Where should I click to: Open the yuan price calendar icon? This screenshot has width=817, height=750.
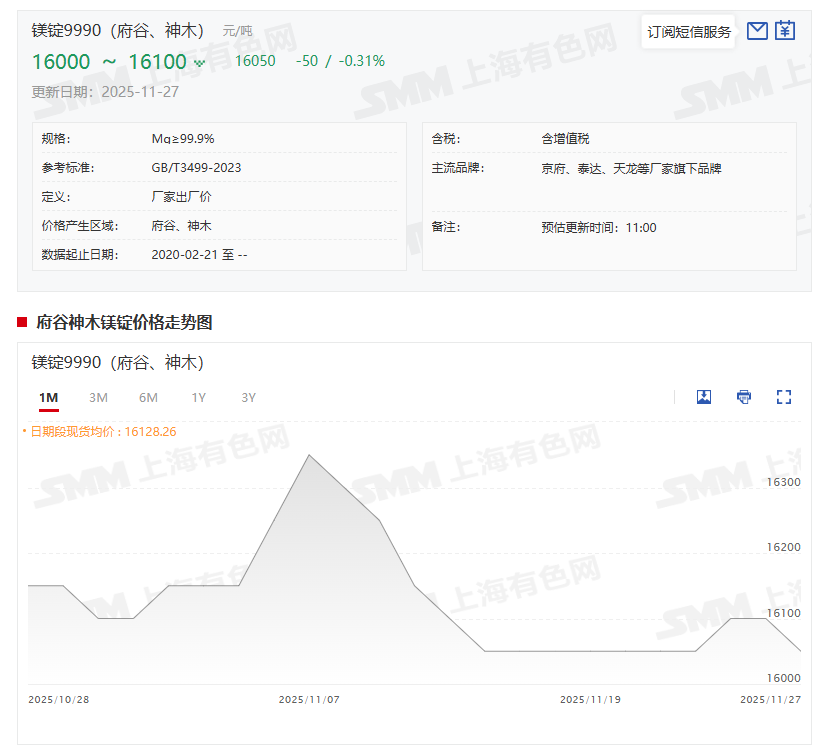tap(785, 31)
